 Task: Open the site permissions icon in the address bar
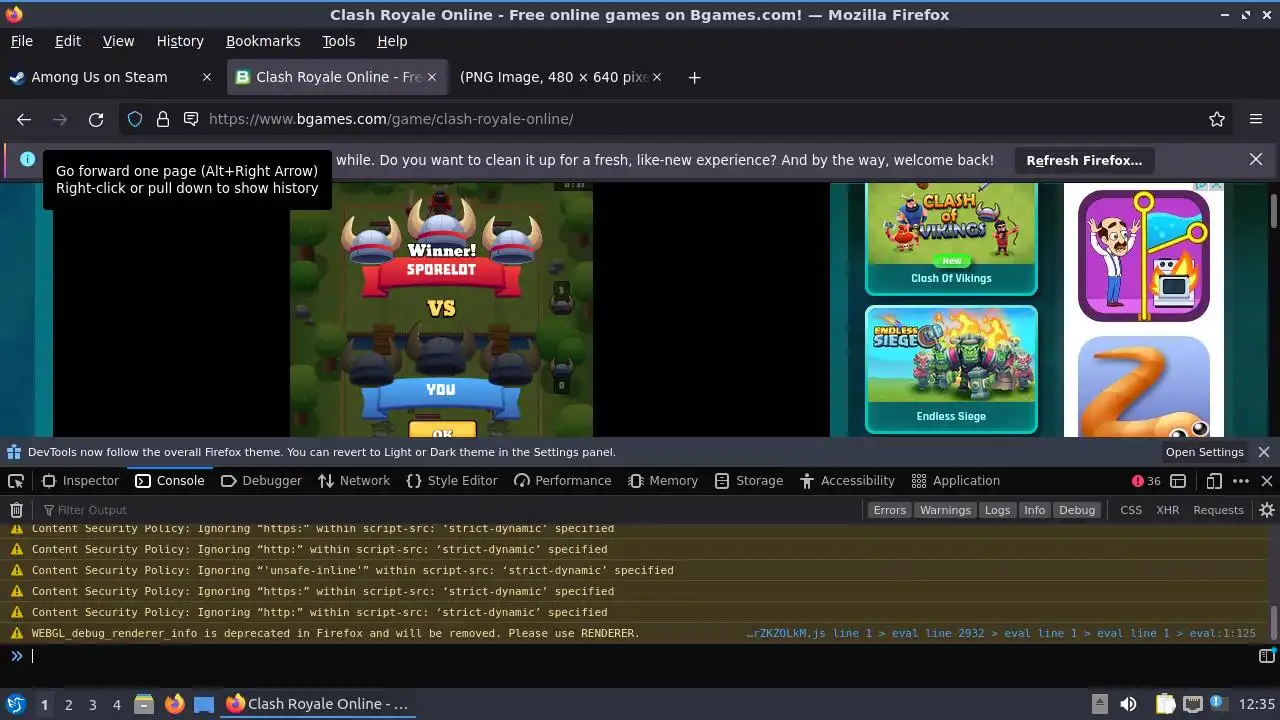(191, 119)
